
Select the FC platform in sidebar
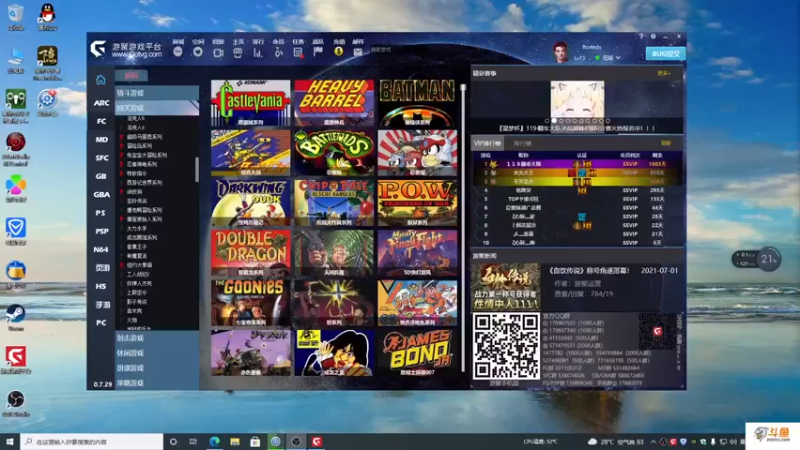[x=101, y=121]
